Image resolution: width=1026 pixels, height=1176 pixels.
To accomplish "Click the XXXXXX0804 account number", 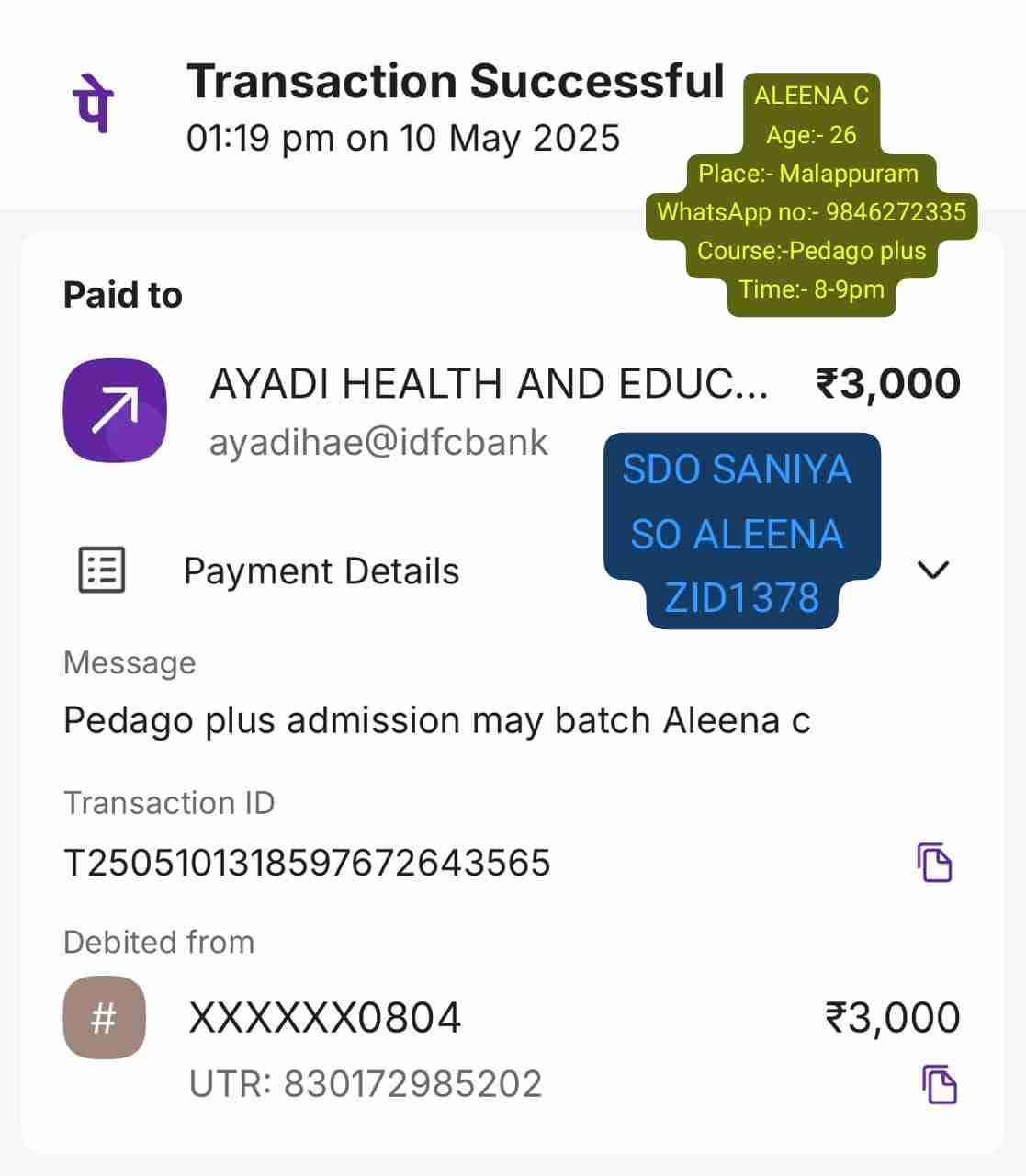I will 325,1018.
